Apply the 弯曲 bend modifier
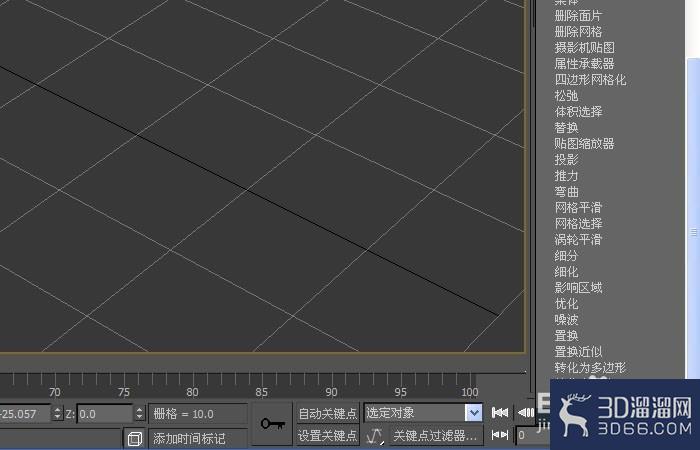700x450 pixels. pyautogui.click(x=566, y=192)
